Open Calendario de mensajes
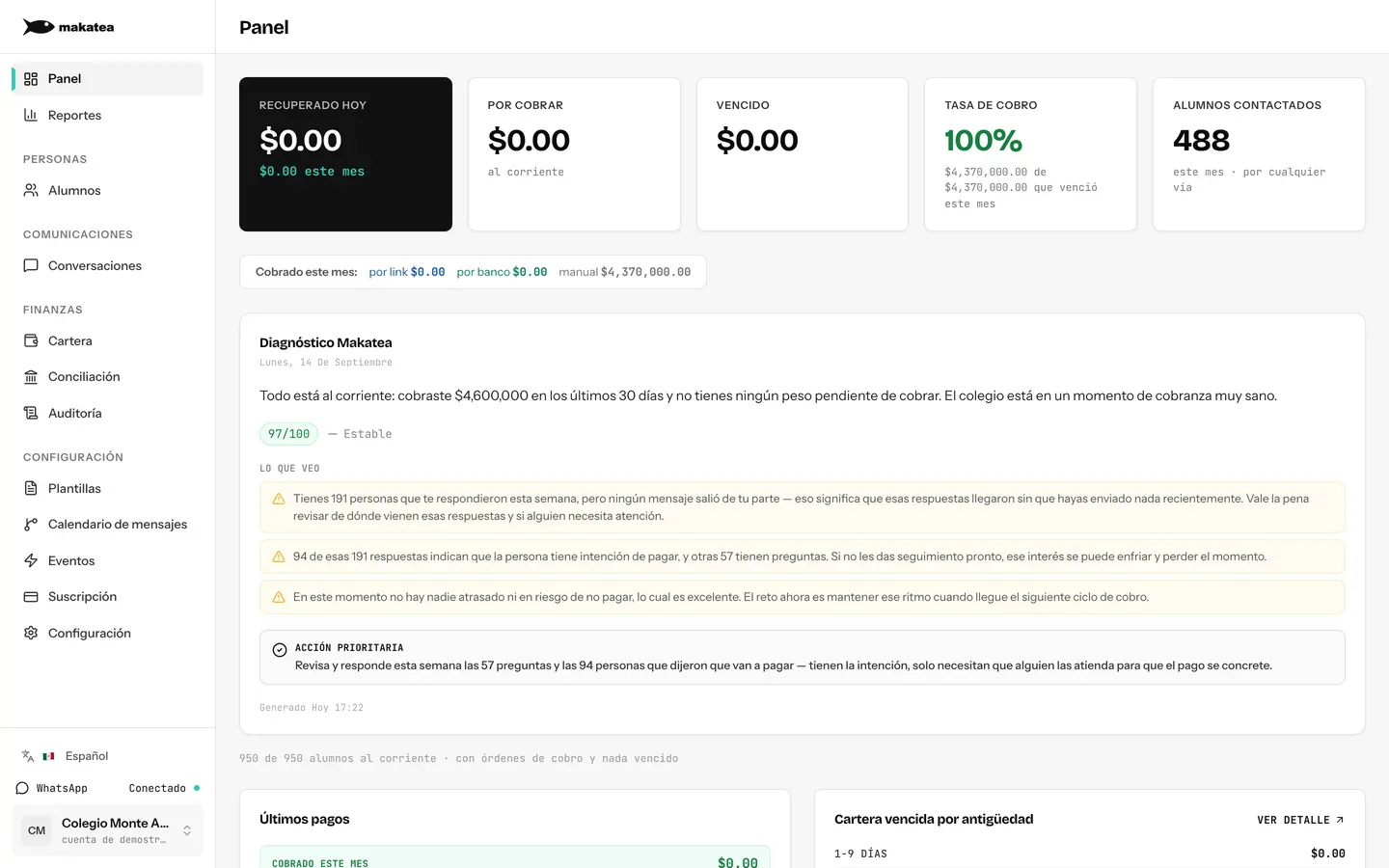The image size is (1389, 868). pos(108,525)
